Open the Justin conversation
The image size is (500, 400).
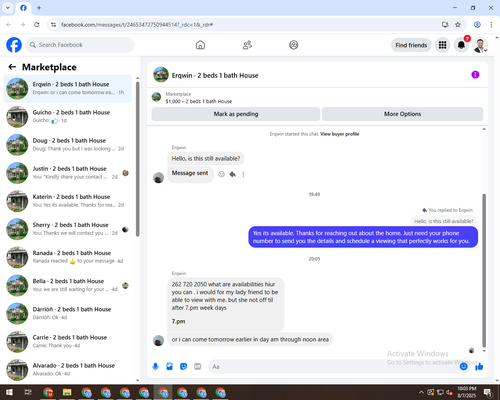pyautogui.click(x=67, y=173)
